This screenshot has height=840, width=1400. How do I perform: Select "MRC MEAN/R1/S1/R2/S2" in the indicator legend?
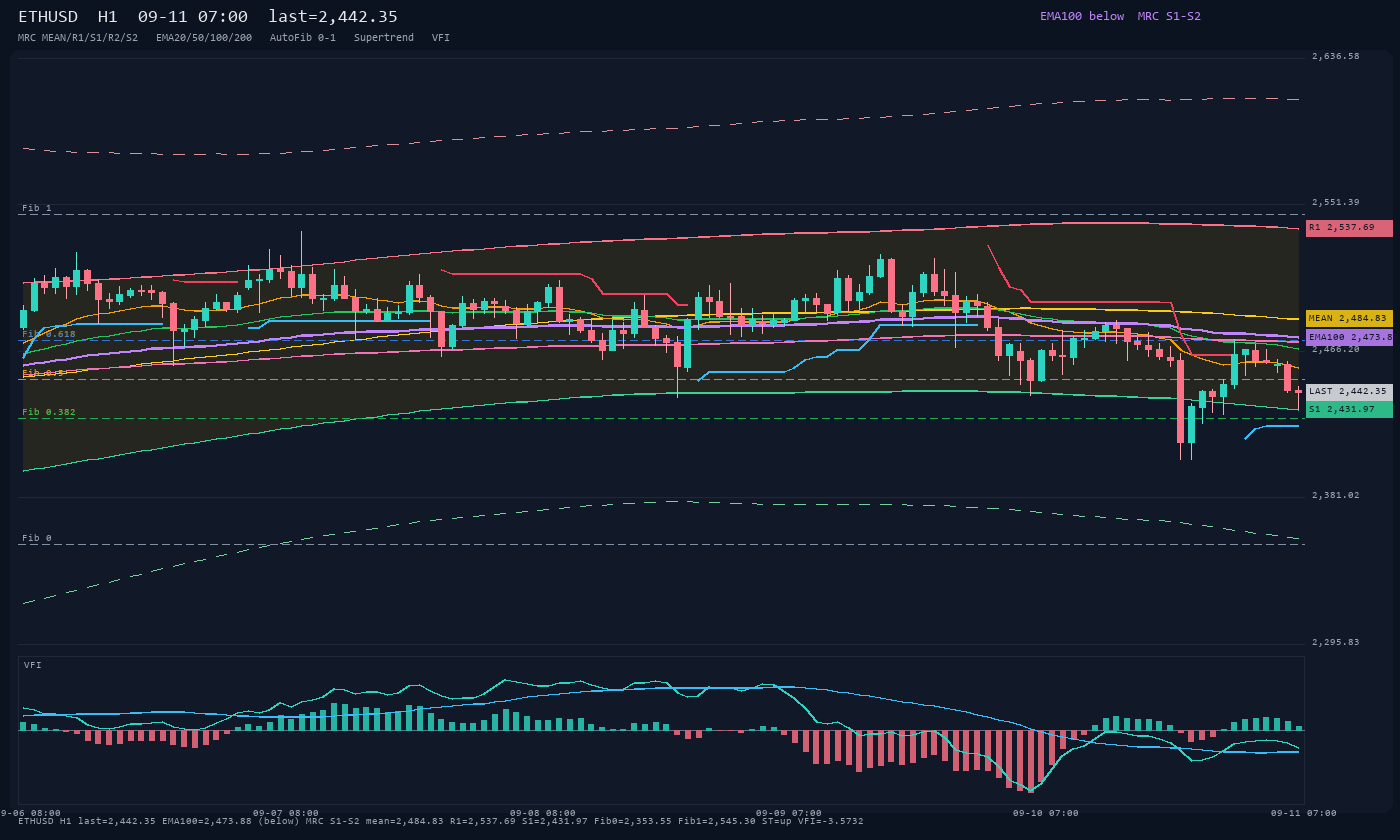(78, 37)
